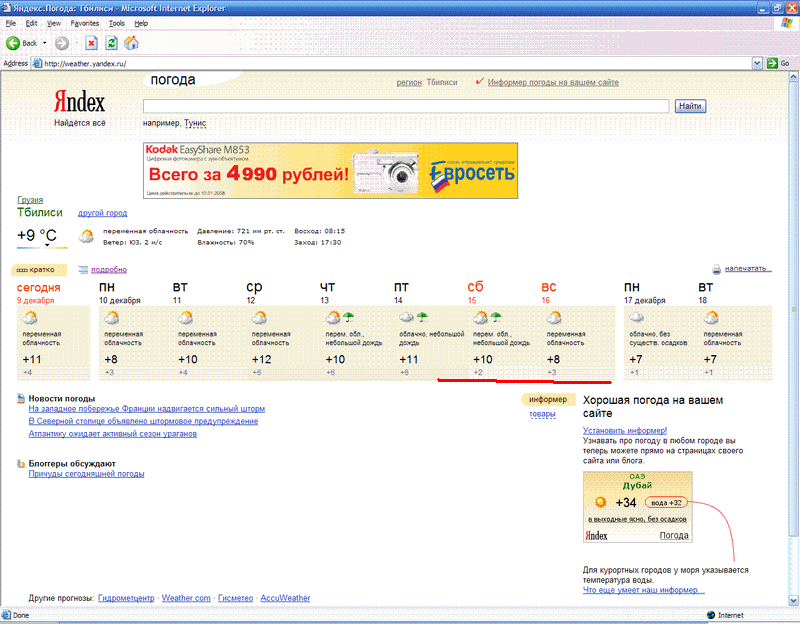Click в выходные ясно, без осадков link
Viewport: 800px width, 624px height.
(637, 519)
